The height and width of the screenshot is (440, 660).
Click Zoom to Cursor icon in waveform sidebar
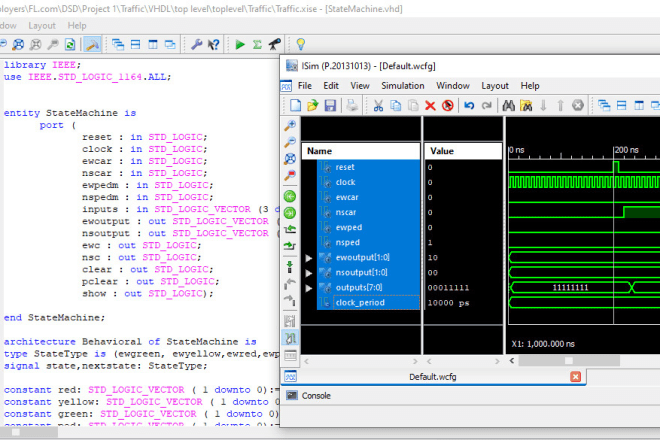click(x=290, y=175)
